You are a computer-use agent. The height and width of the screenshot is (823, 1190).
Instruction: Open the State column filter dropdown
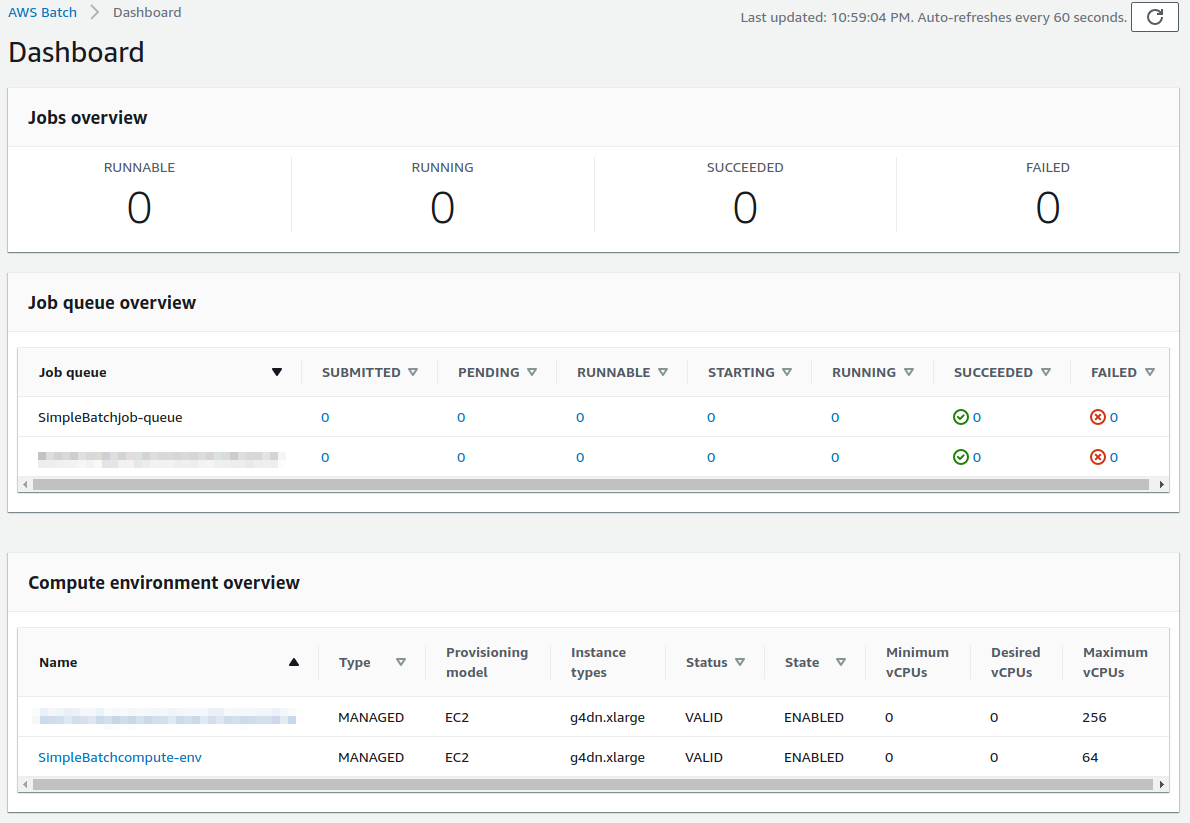pos(841,661)
